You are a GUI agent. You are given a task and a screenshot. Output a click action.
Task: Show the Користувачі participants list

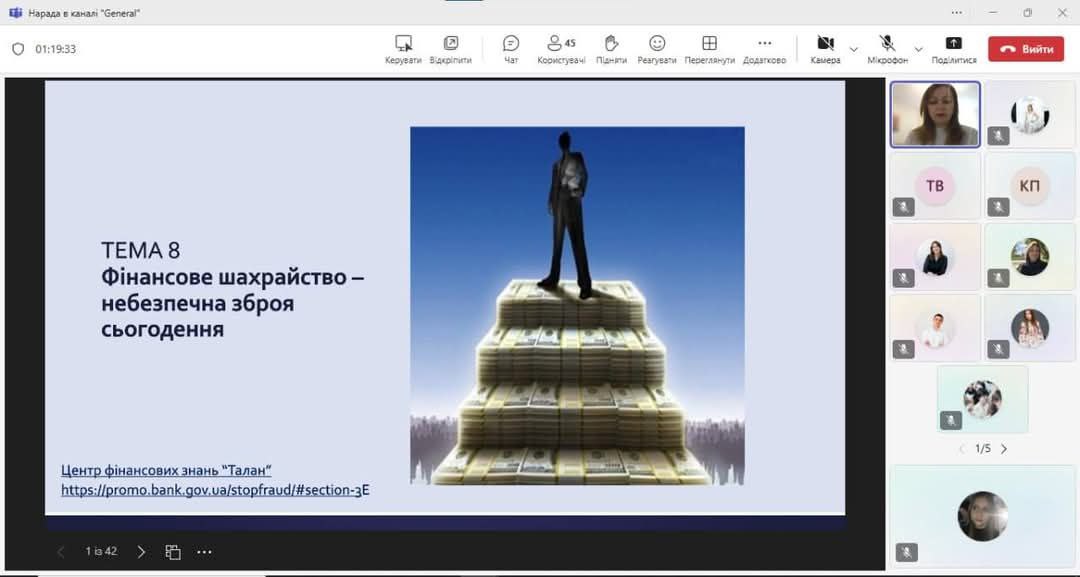pos(561,50)
